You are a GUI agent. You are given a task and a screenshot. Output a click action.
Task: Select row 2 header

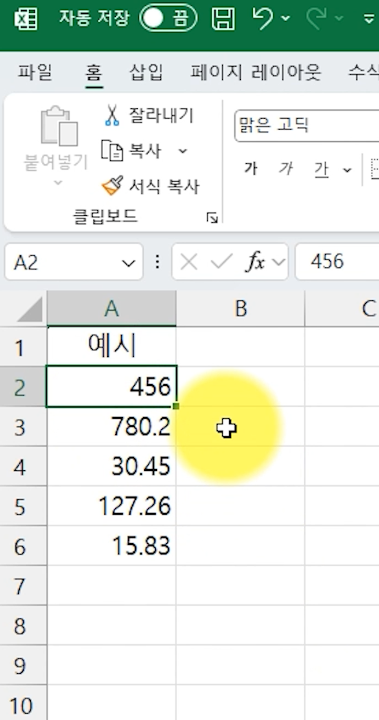[23, 387]
